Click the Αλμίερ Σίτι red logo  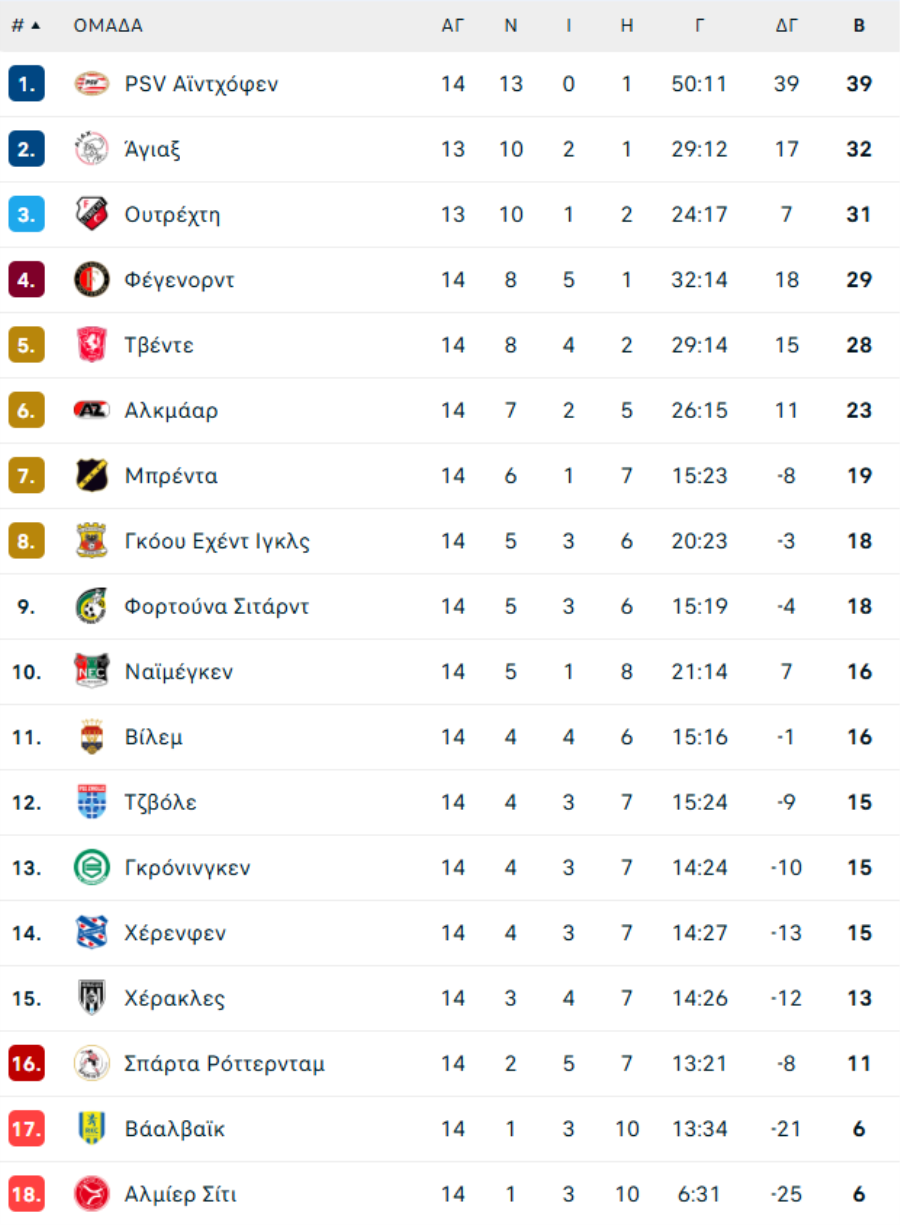[92, 1194]
